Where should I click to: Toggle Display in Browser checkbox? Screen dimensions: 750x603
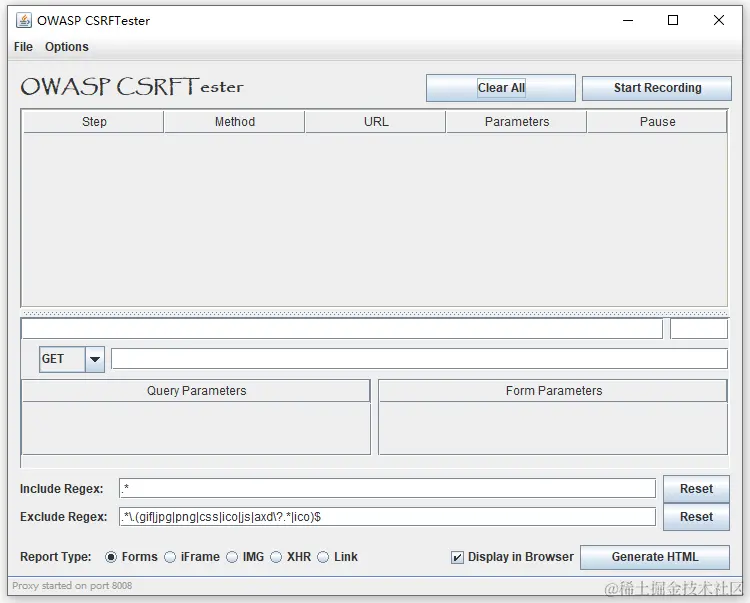coord(457,558)
